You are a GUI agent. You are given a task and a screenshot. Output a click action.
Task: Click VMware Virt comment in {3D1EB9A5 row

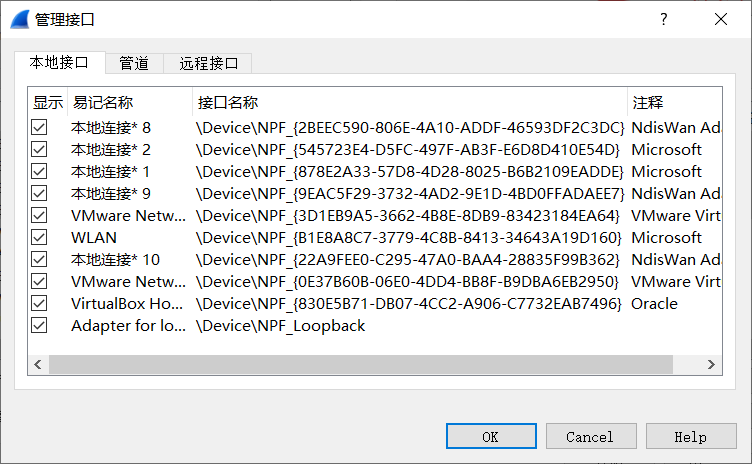pyautogui.click(x=676, y=215)
